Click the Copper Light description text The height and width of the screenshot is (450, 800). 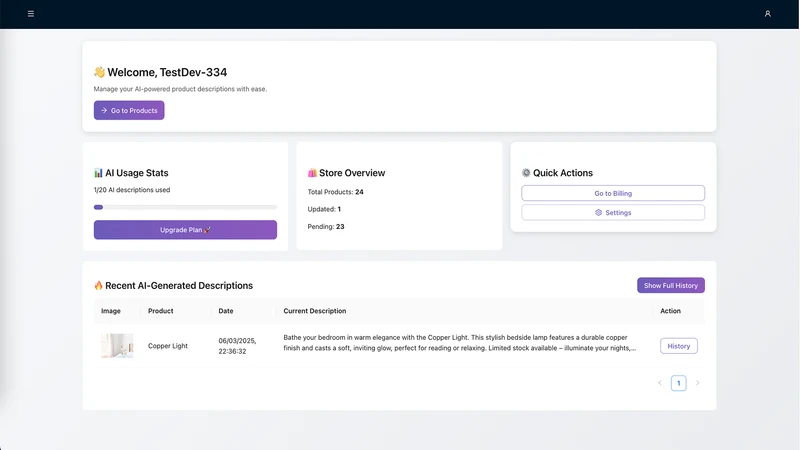click(x=460, y=343)
